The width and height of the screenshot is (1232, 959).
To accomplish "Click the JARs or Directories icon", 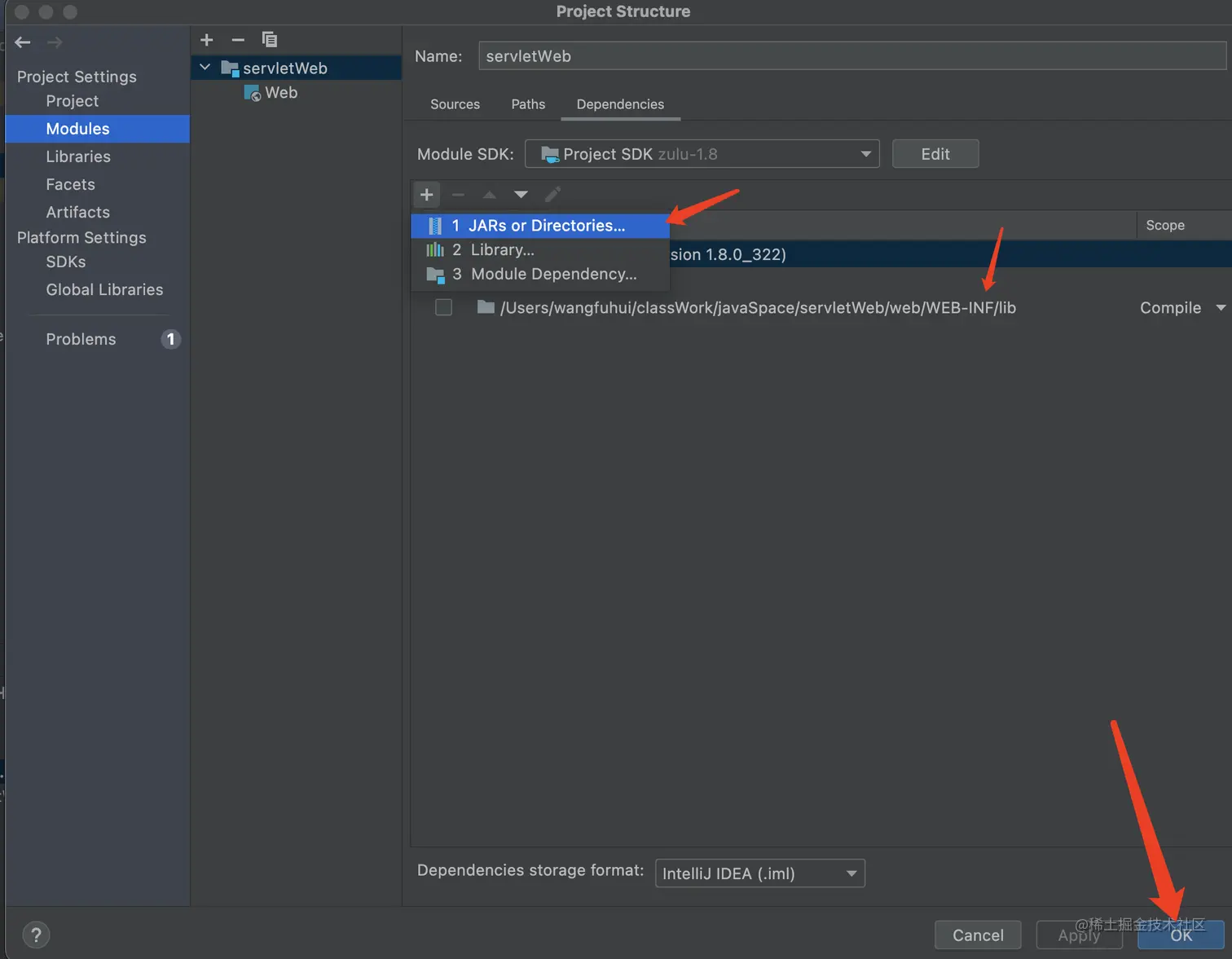I will pos(435,226).
